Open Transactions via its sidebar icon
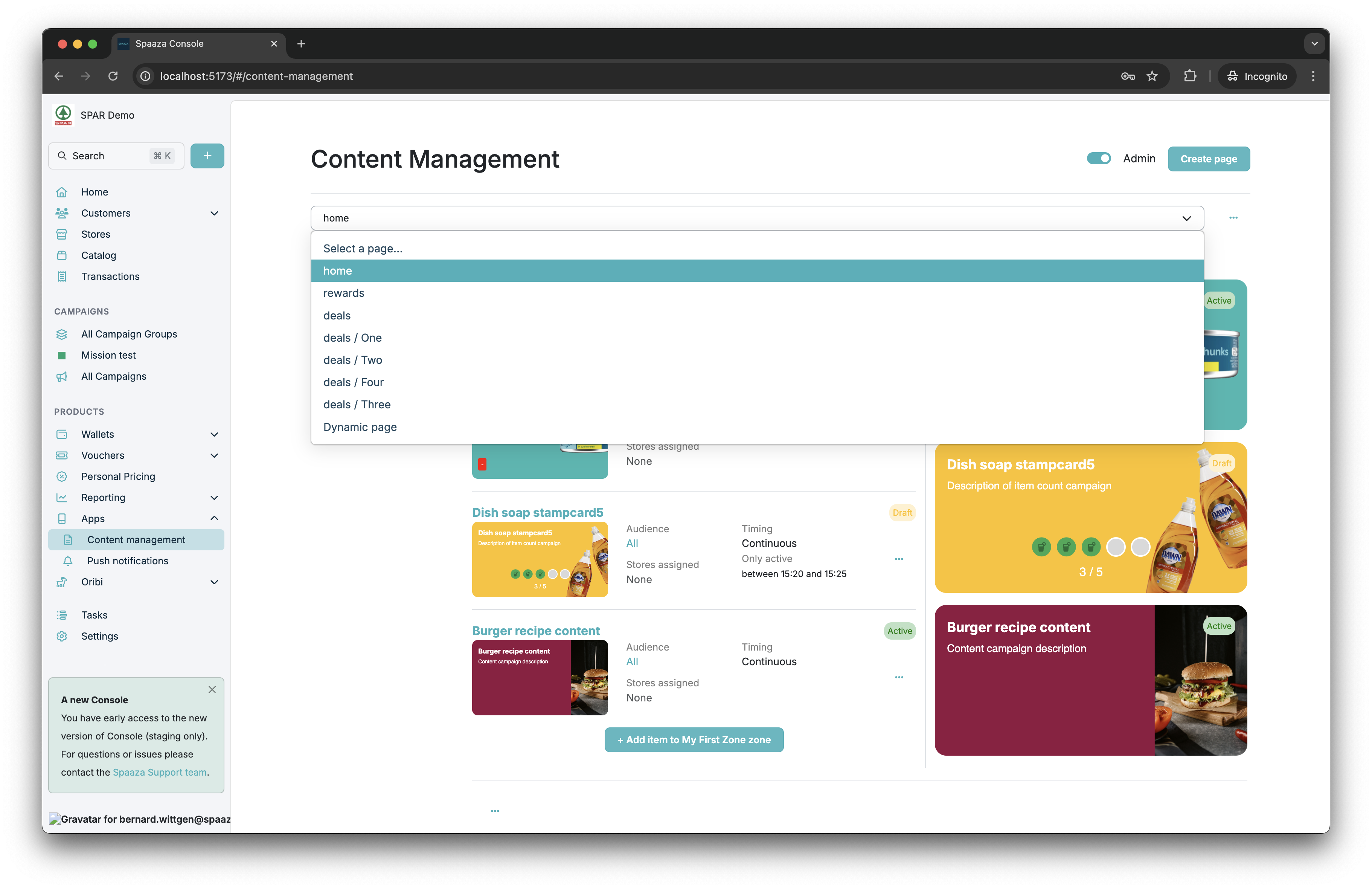This screenshot has width=1372, height=889. (x=62, y=276)
